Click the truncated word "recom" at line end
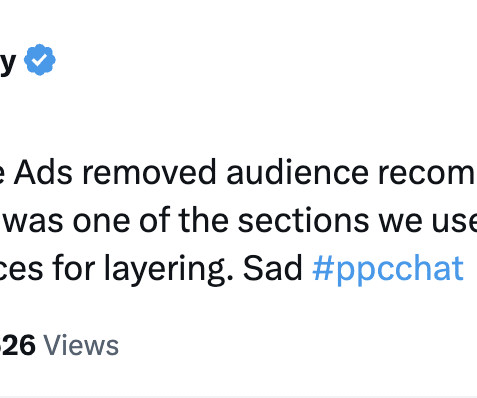This screenshot has height=398, width=477. click(x=427, y=173)
